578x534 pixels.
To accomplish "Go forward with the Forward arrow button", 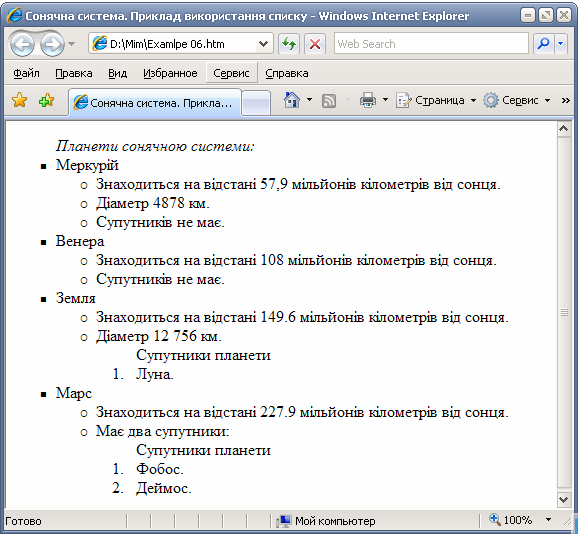I will [x=52, y=44].
